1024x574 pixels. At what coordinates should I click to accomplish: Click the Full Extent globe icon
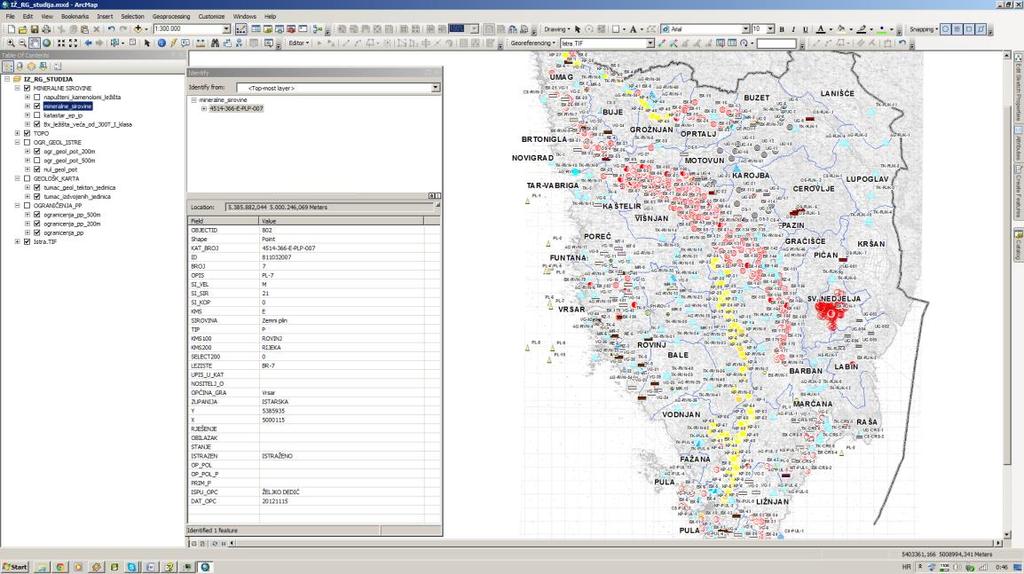point(46,43)
